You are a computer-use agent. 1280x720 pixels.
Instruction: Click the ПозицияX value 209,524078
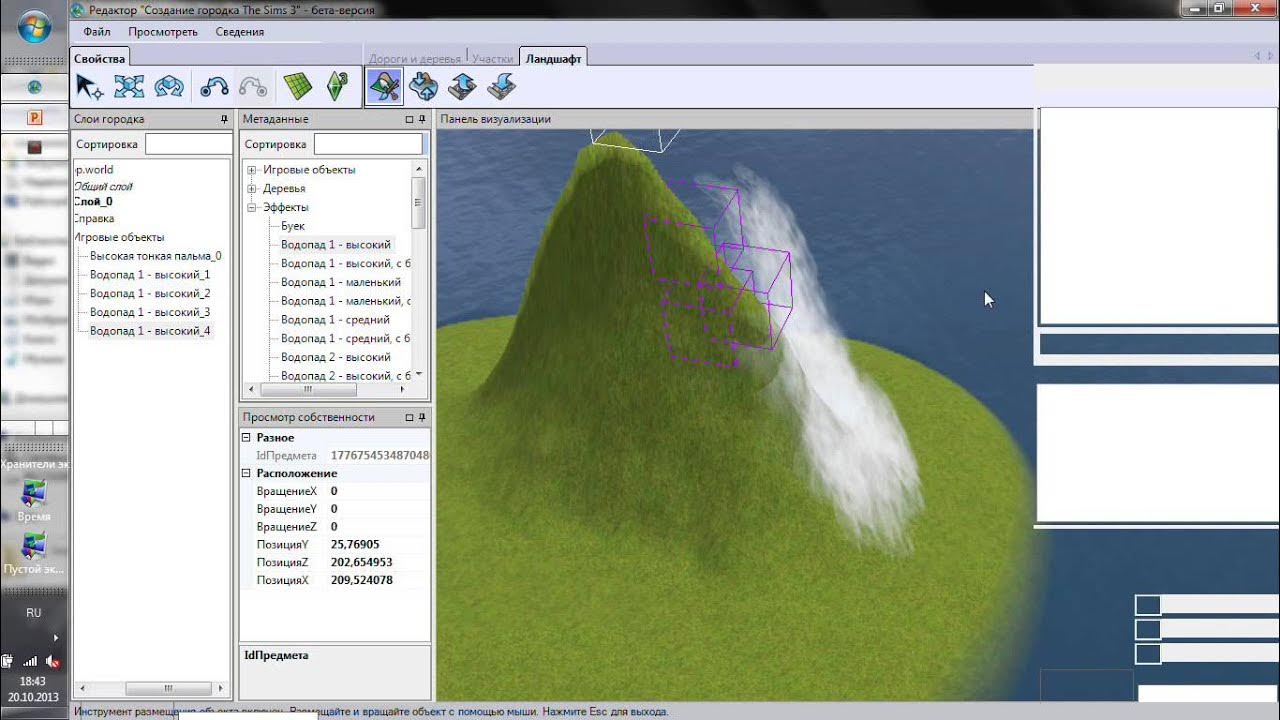(x=361, y=581)
